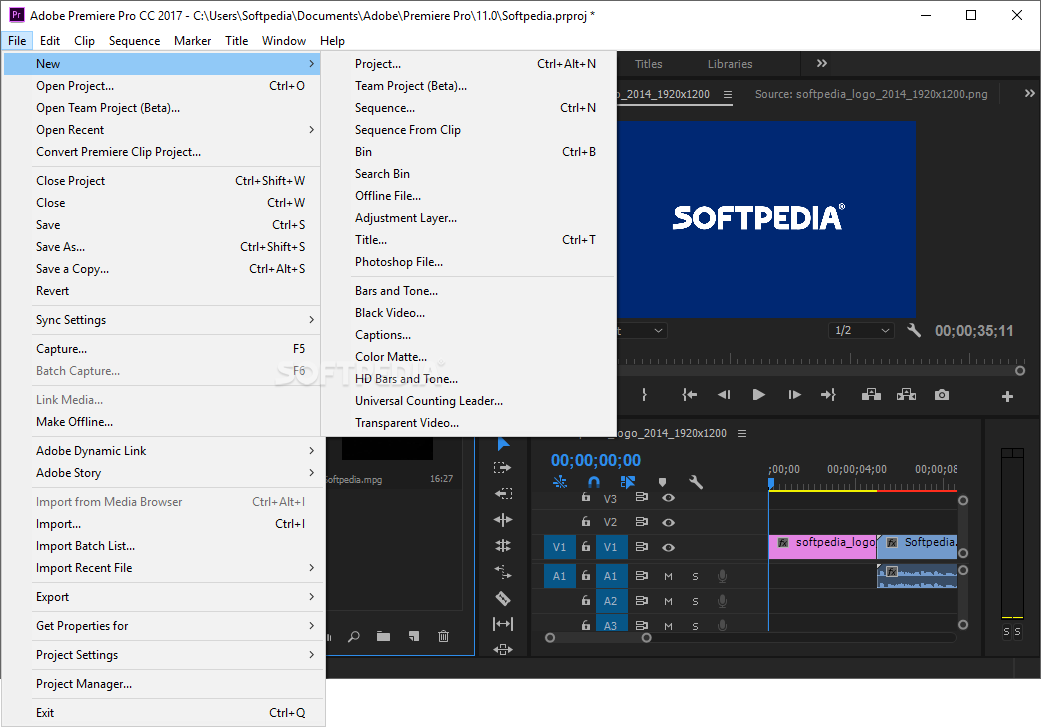Toggle Linked Selection in the timeline

(x=627, y=482)
